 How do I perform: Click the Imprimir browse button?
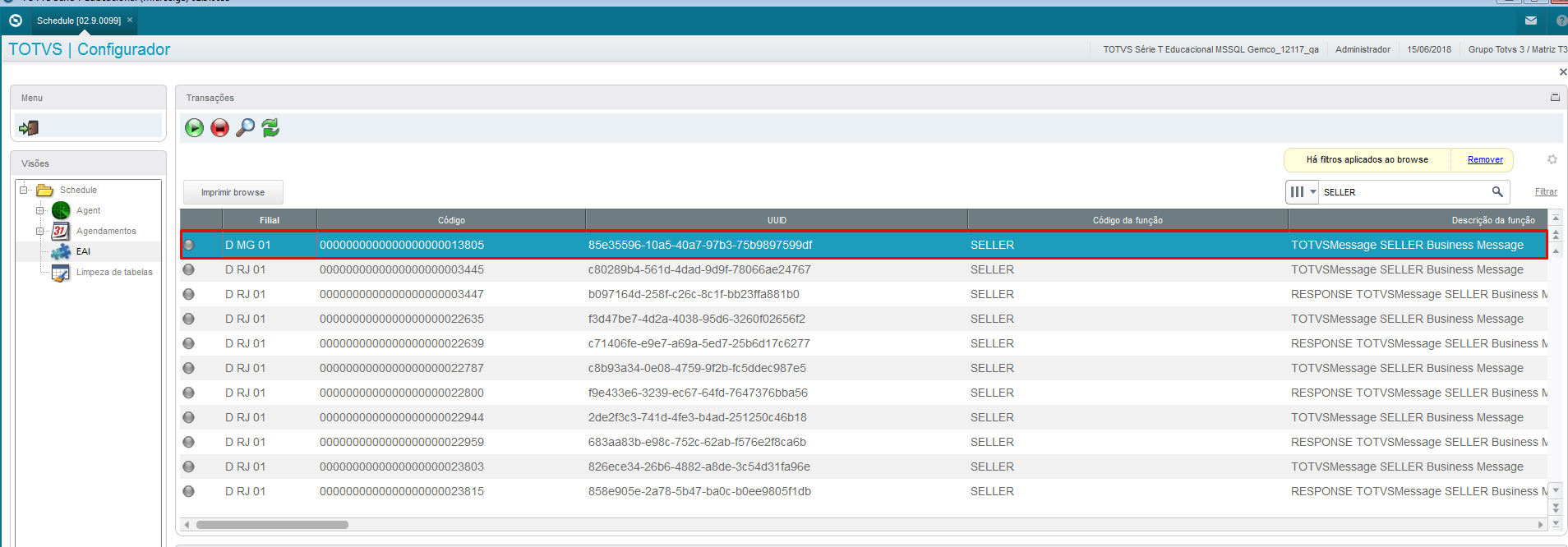[233, 192]
